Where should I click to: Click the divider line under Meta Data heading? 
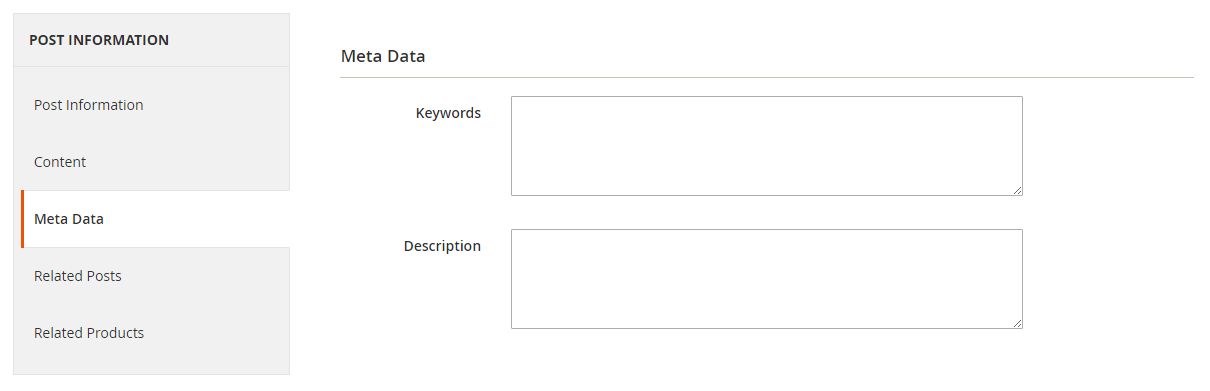[x=767, y=77]
